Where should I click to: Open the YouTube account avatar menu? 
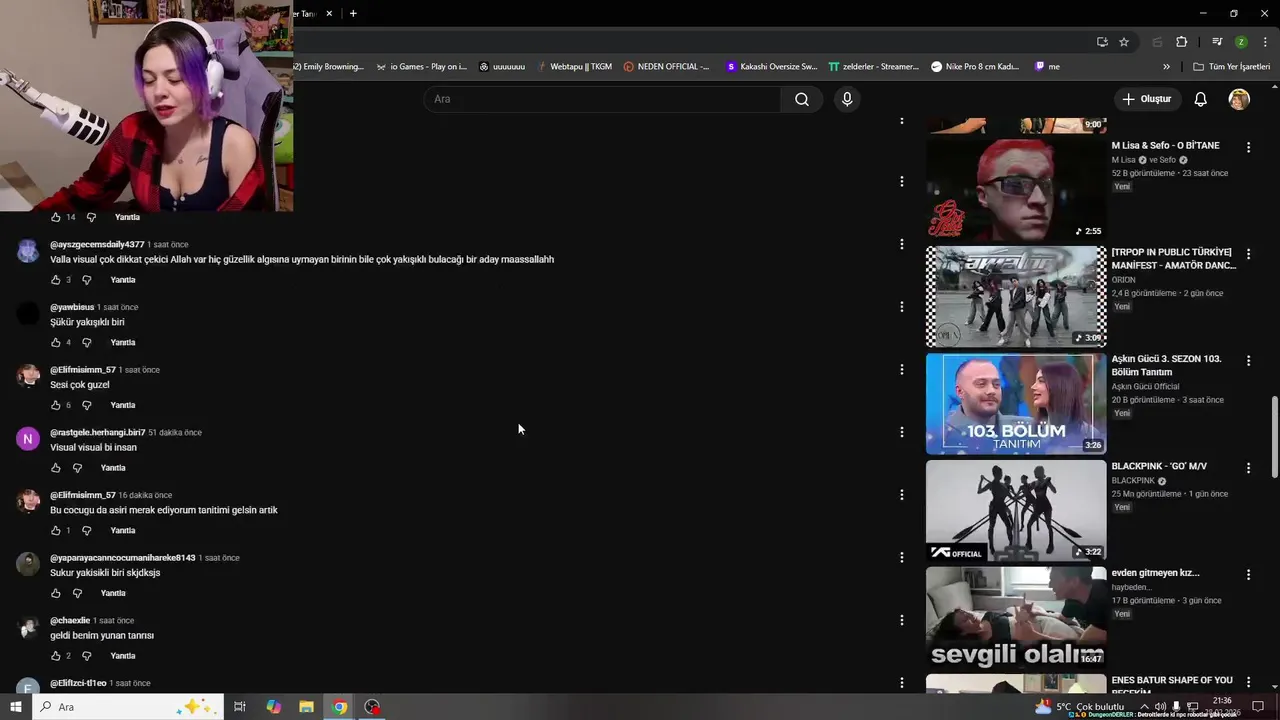click(x=1239, y=99)
